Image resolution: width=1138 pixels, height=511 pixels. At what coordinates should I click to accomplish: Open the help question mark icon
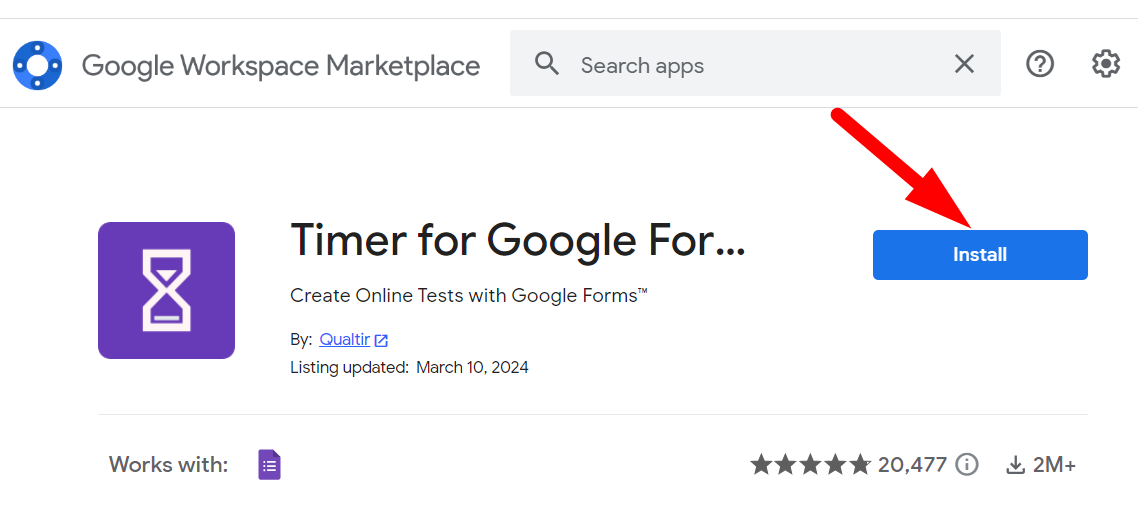click(x=1040, y=65)
